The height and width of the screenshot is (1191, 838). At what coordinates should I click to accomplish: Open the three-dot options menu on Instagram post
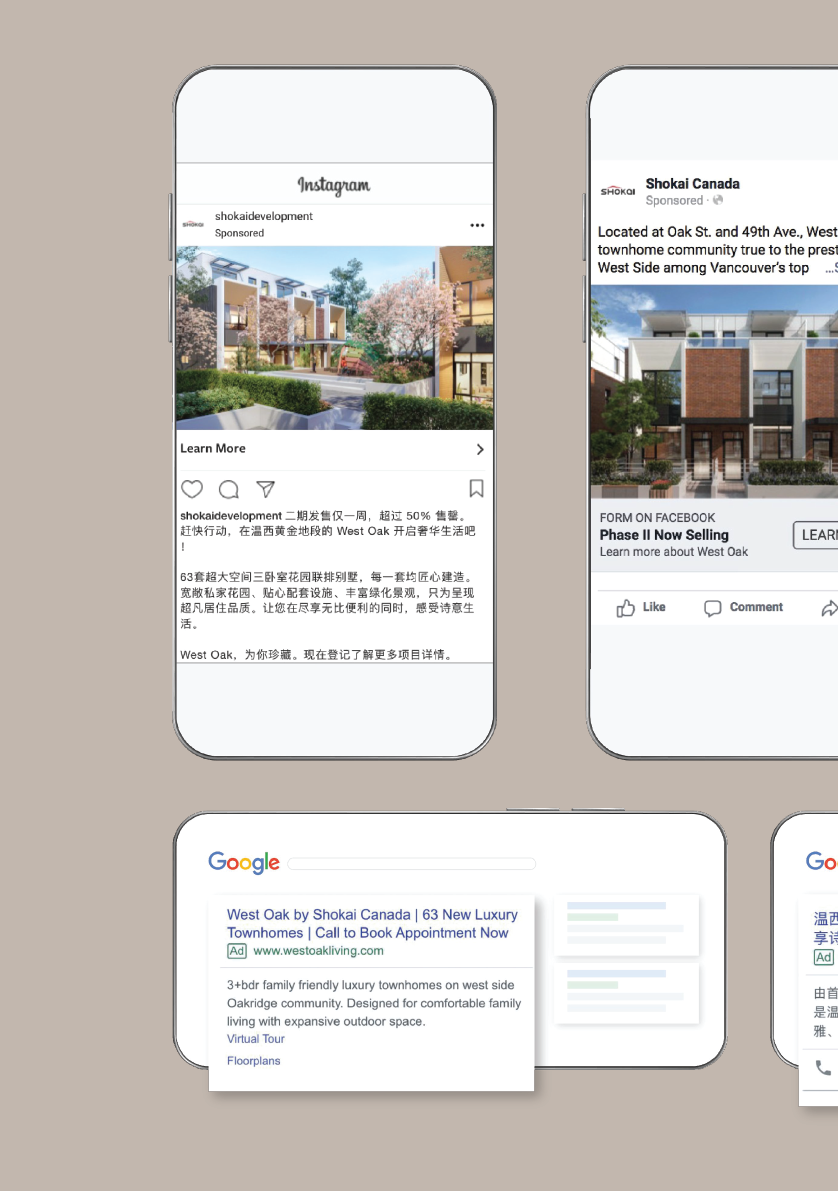click(x=477, y=225)
